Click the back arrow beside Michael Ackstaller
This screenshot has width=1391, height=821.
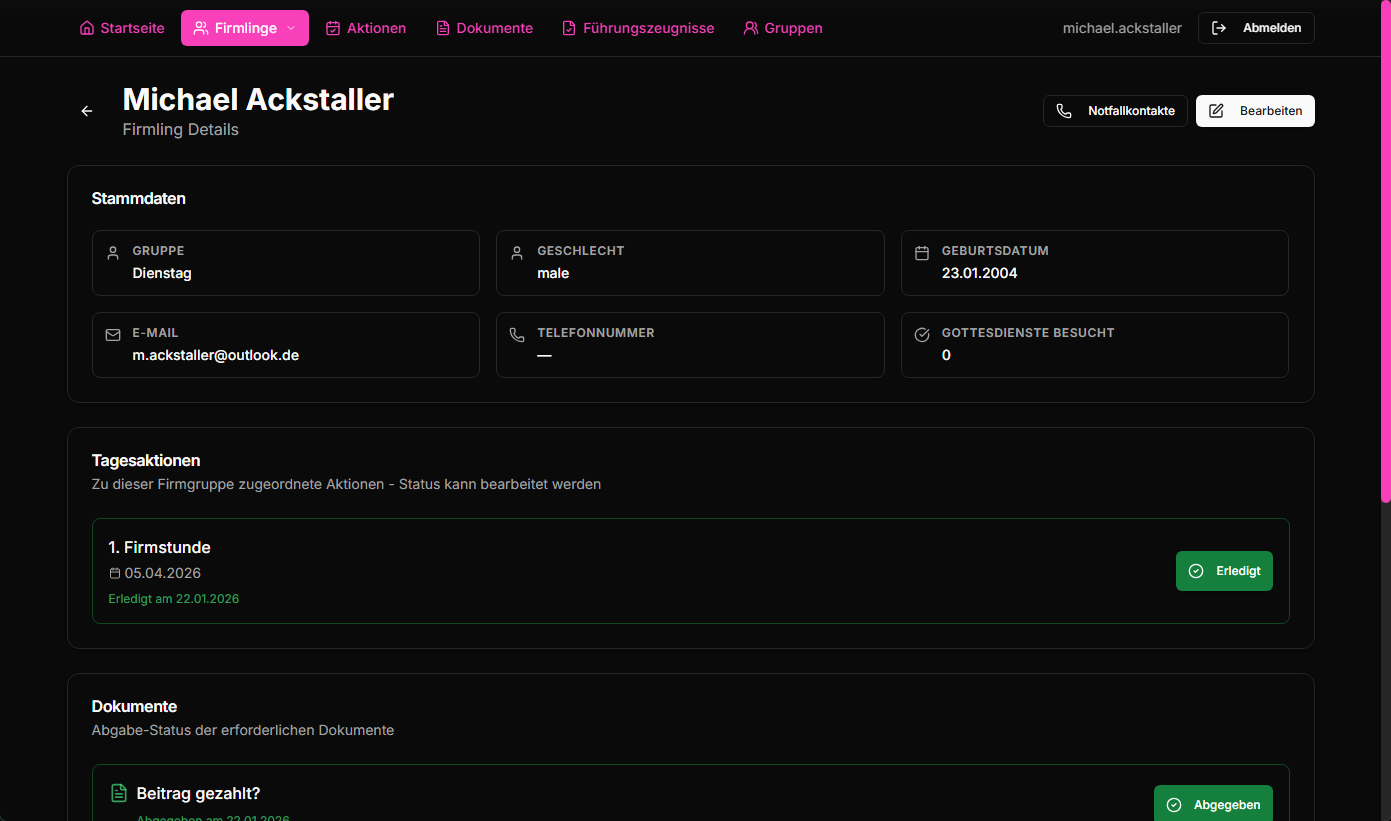point(87,111)
